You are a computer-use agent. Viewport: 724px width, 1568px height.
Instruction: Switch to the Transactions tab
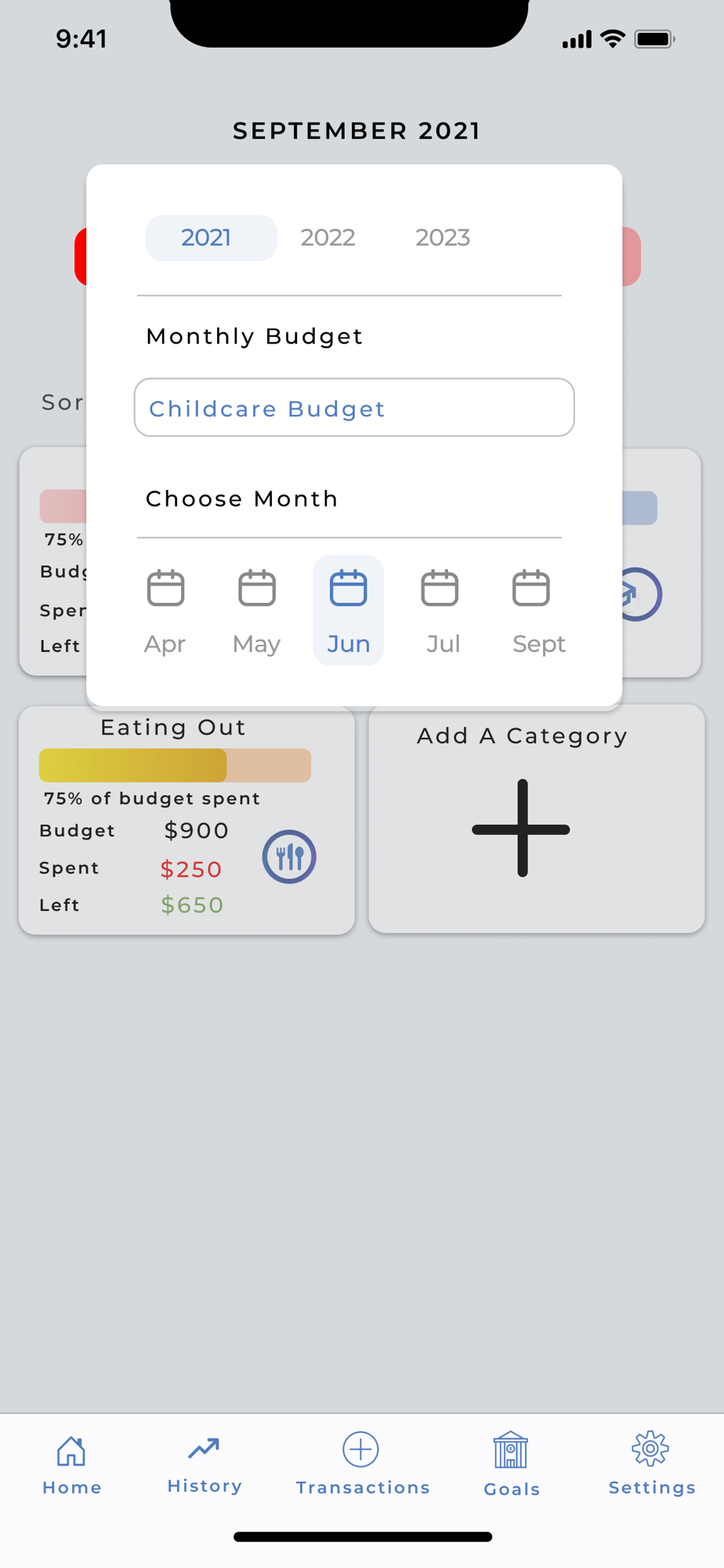(x=363, y=1465)
